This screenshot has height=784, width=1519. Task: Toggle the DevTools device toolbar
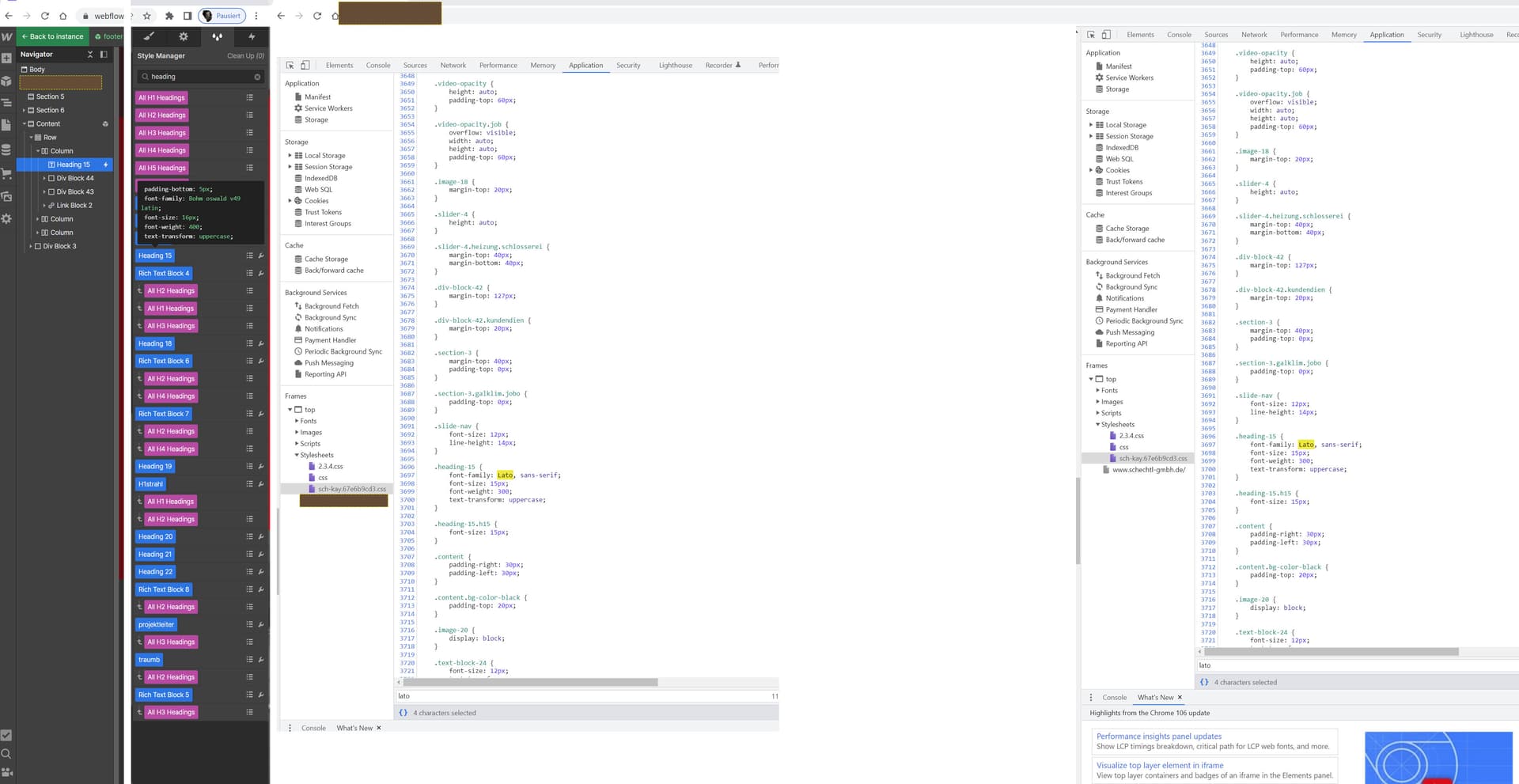pos(307,65)
